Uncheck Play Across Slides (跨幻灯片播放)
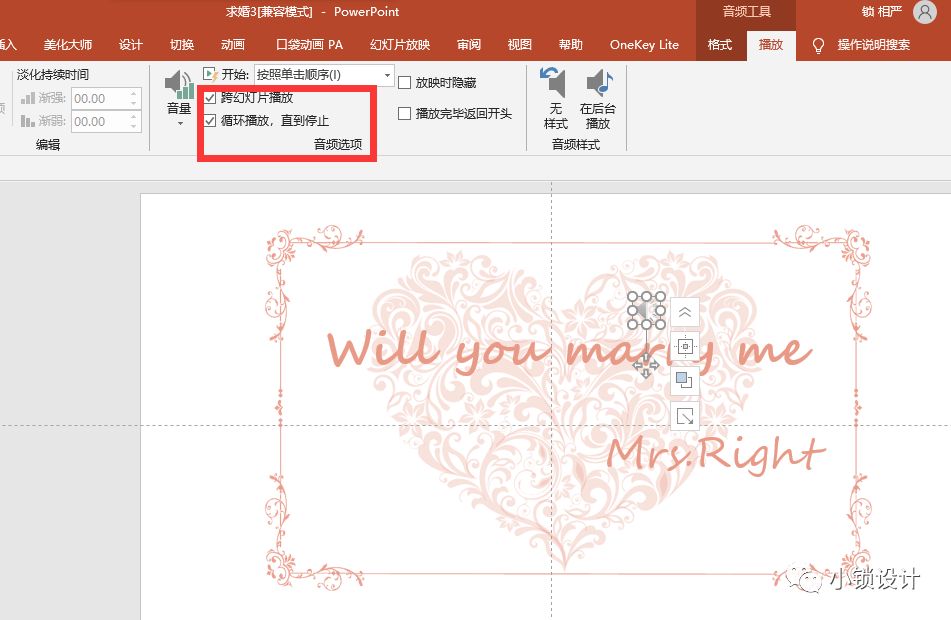Screen dimensions: 951x620 (210, 98)
